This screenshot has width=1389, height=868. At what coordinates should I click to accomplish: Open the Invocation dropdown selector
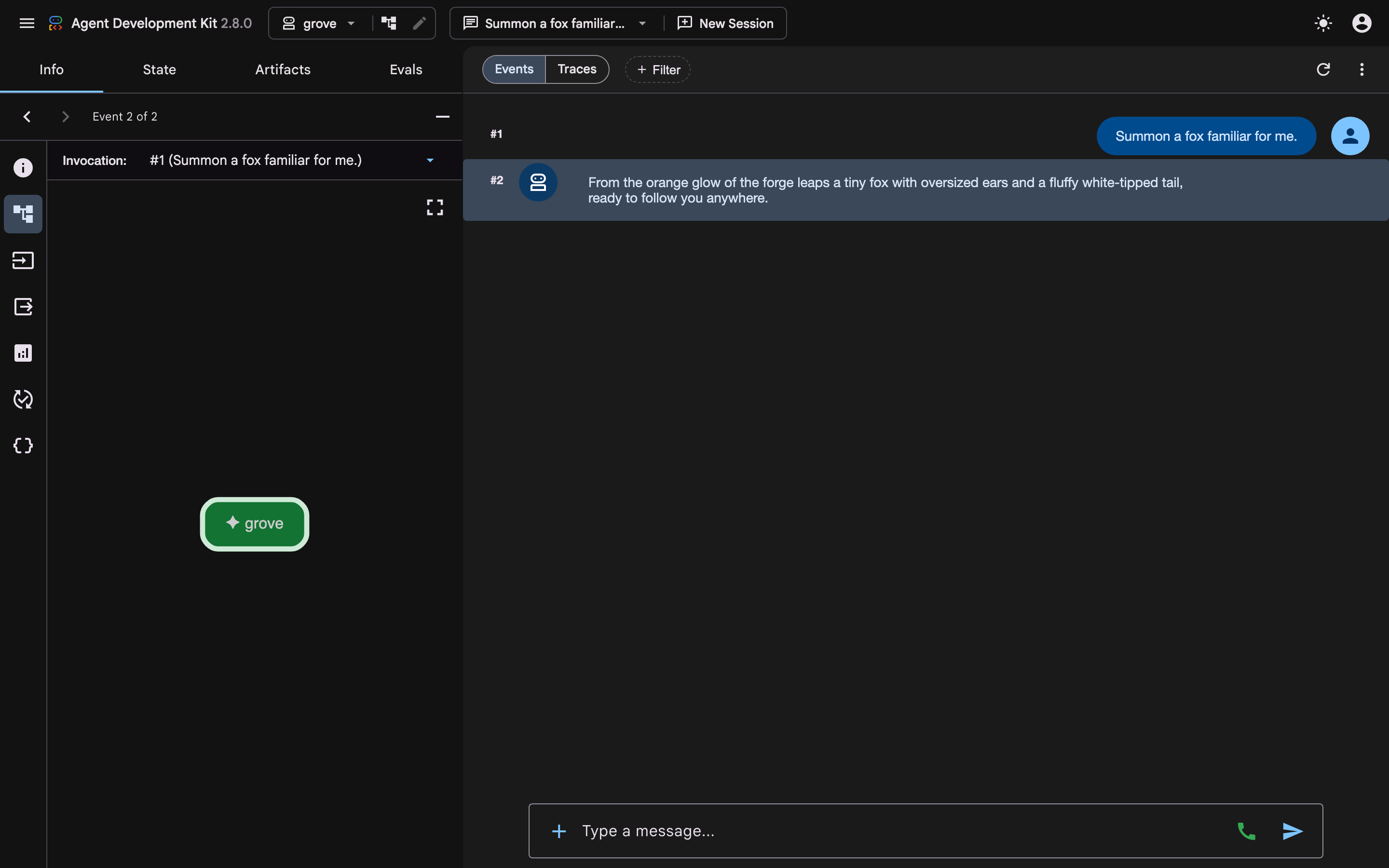(x=292, y=160)
